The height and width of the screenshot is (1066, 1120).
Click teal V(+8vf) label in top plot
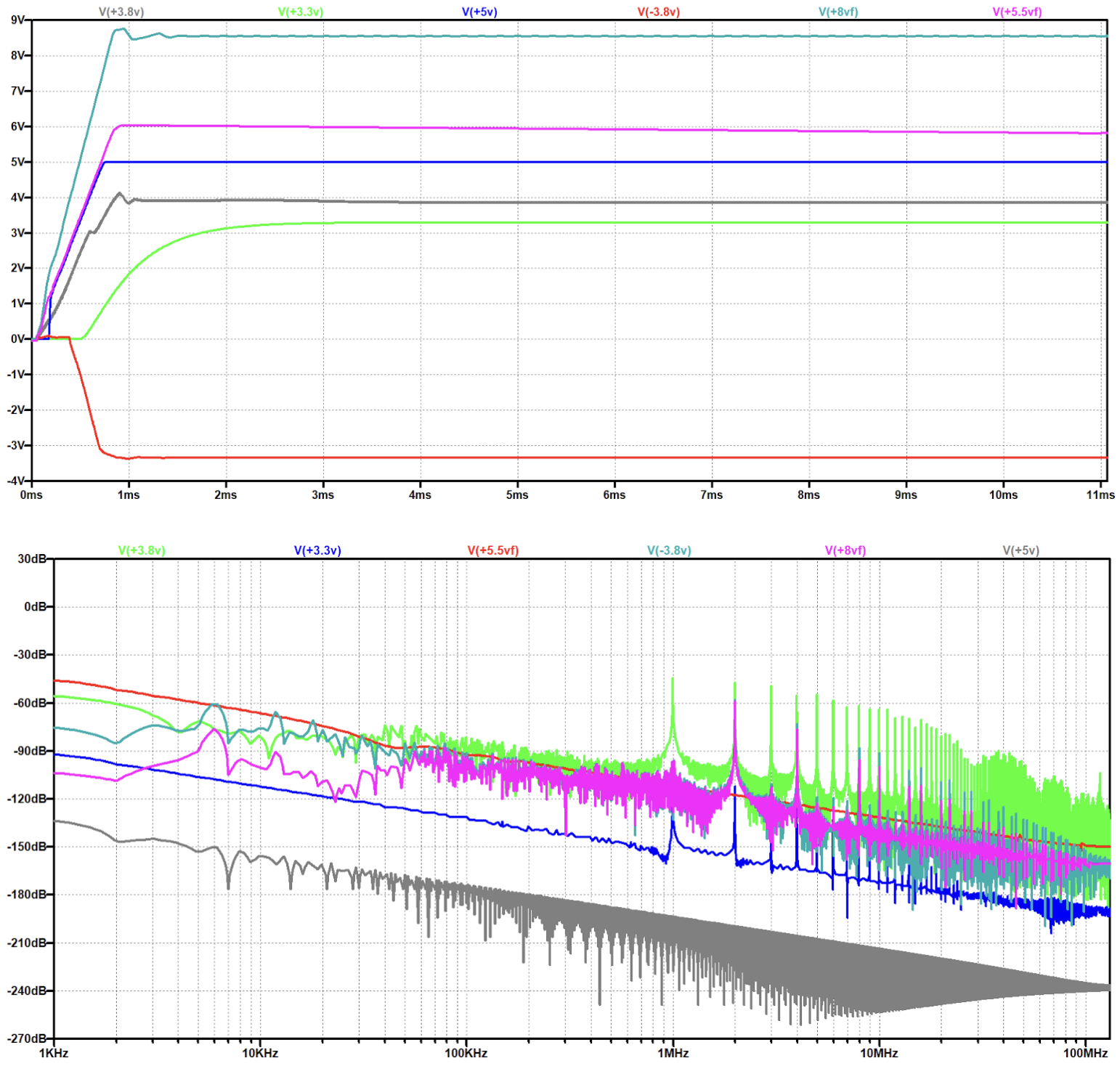[837, 12]
